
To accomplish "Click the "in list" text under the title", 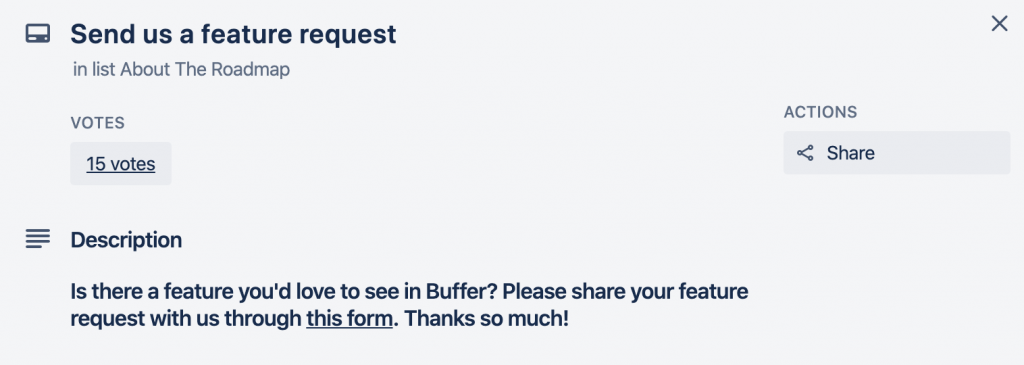I will click(x=95, y=70).
